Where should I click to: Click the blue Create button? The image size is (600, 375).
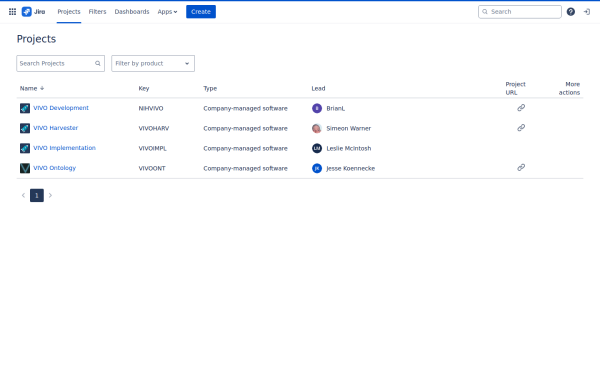click(201, 12)
